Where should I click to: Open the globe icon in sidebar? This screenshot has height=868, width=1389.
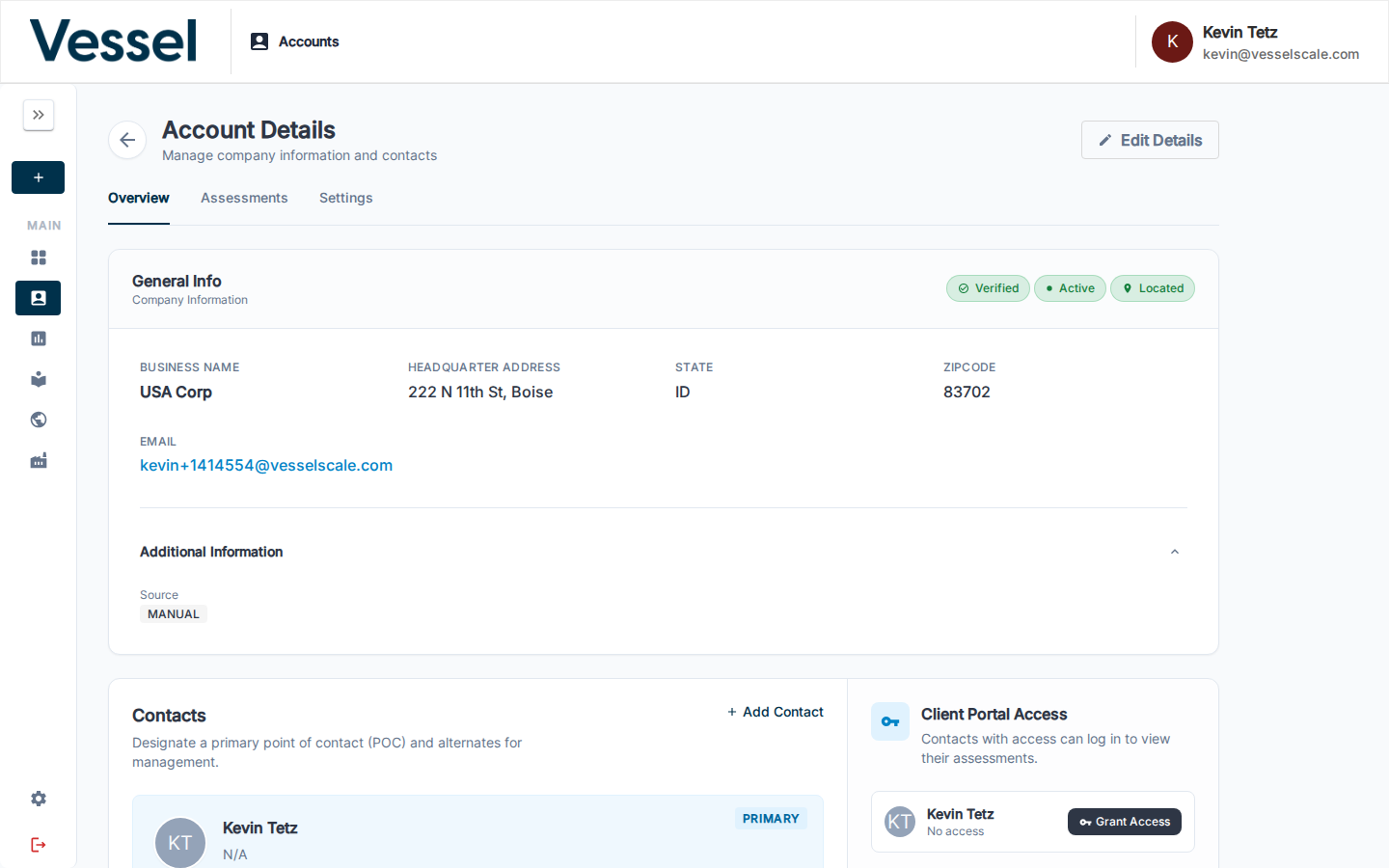[x=39, y=420]
